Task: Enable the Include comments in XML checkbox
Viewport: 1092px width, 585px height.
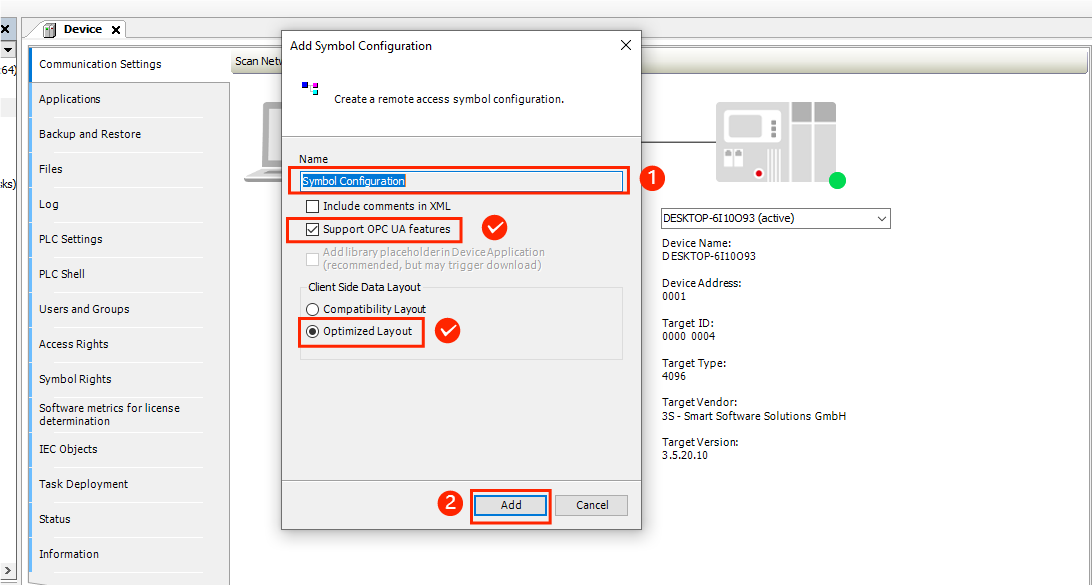Action: (313, 206)
